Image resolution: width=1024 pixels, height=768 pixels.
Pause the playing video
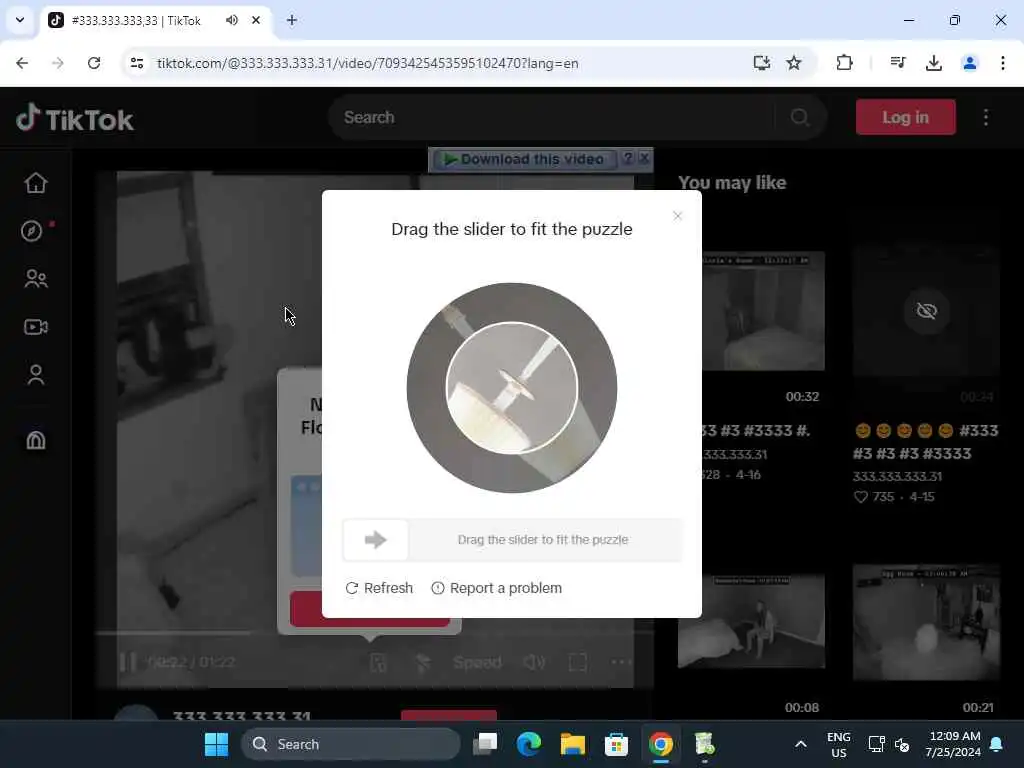tap(127, 662)
